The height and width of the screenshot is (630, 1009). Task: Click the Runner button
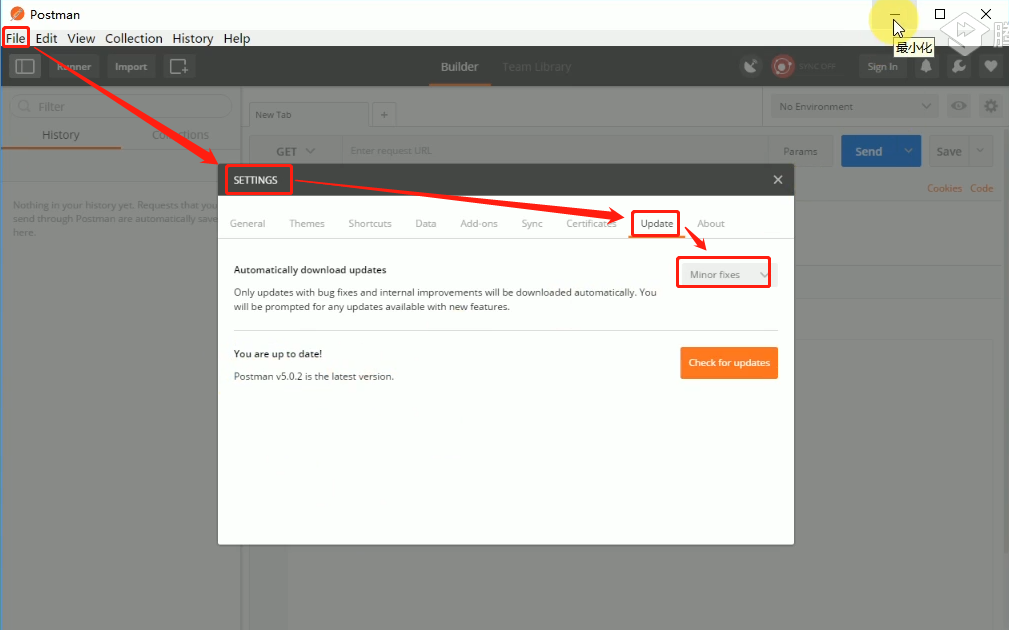click(74, 66)
